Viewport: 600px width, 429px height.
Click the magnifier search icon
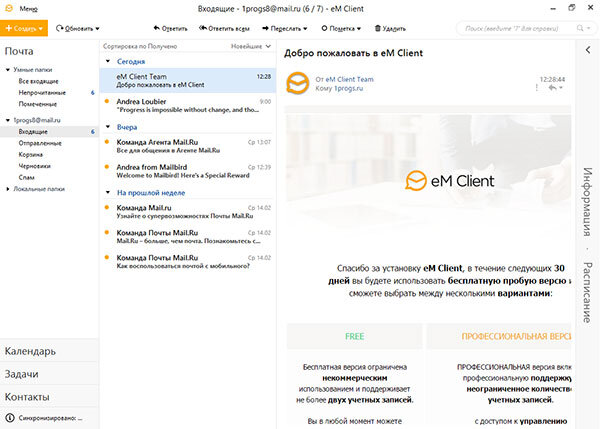coord(580,28)
